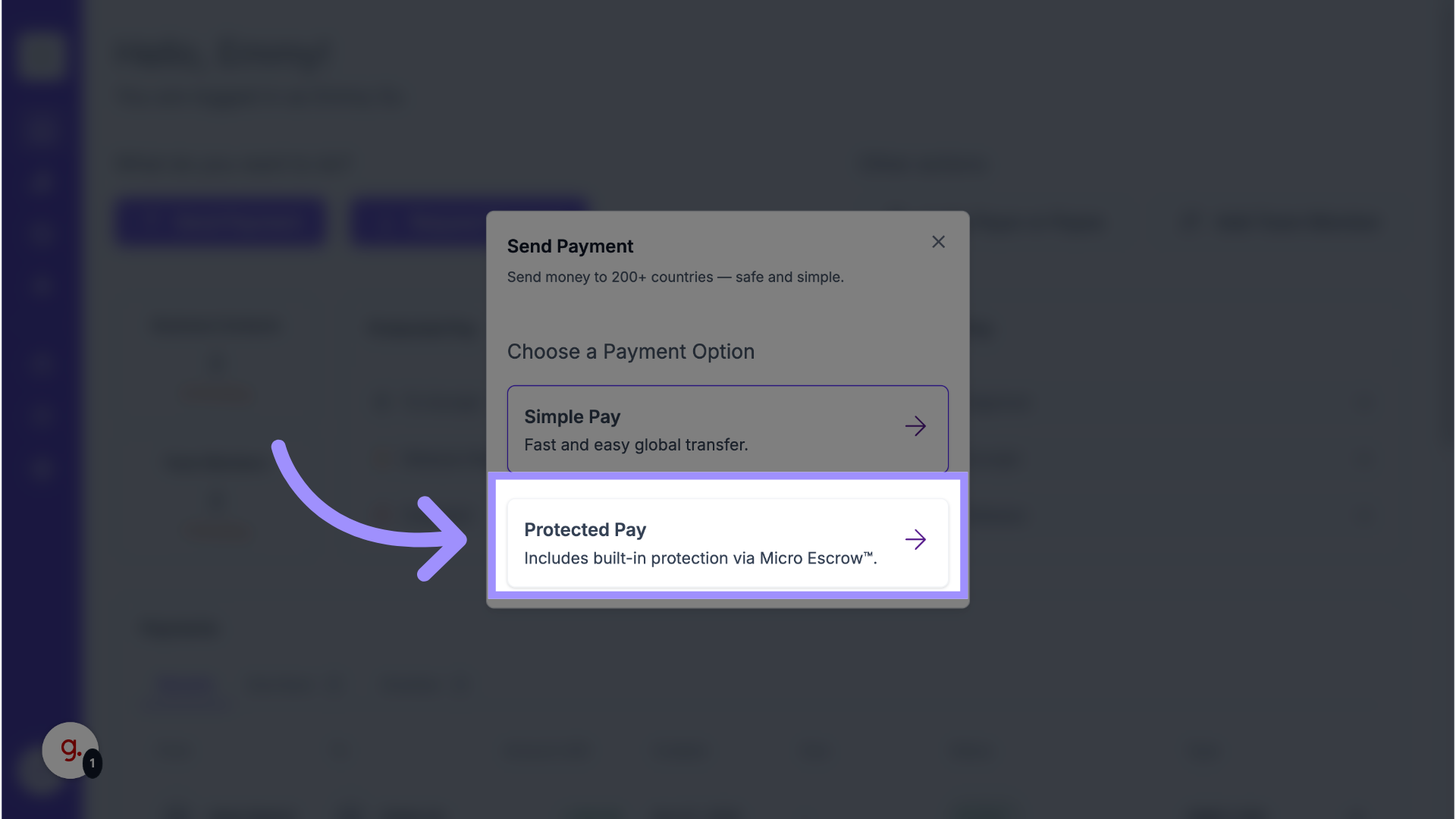Click the blurred purple button partly hidden by dialog
The image size is (1456, 819).
click(418, 222)
